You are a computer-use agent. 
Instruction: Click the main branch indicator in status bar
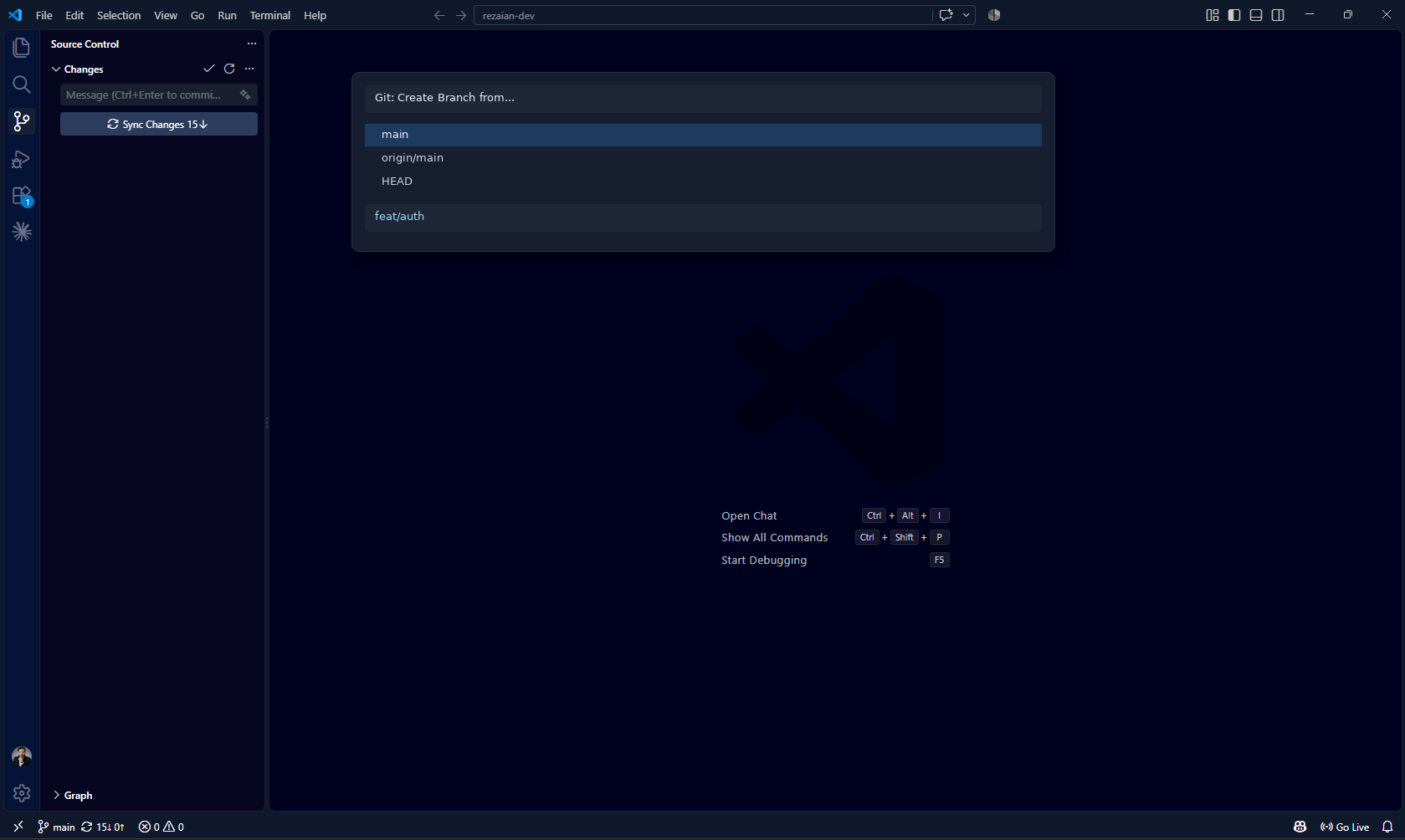click(x=57, y=827)
